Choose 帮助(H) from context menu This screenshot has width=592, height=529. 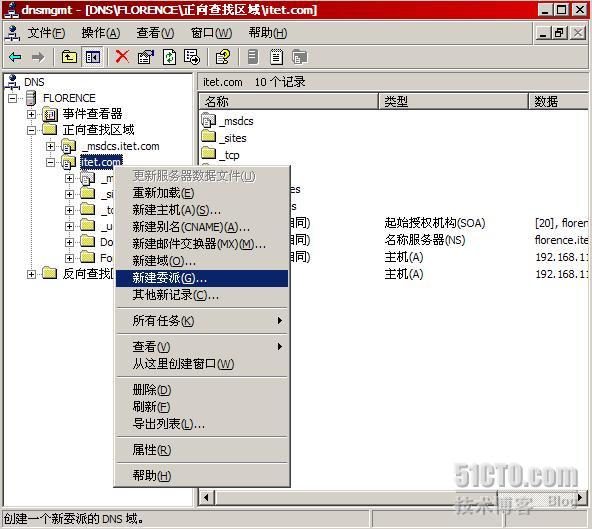coord(202,476)
